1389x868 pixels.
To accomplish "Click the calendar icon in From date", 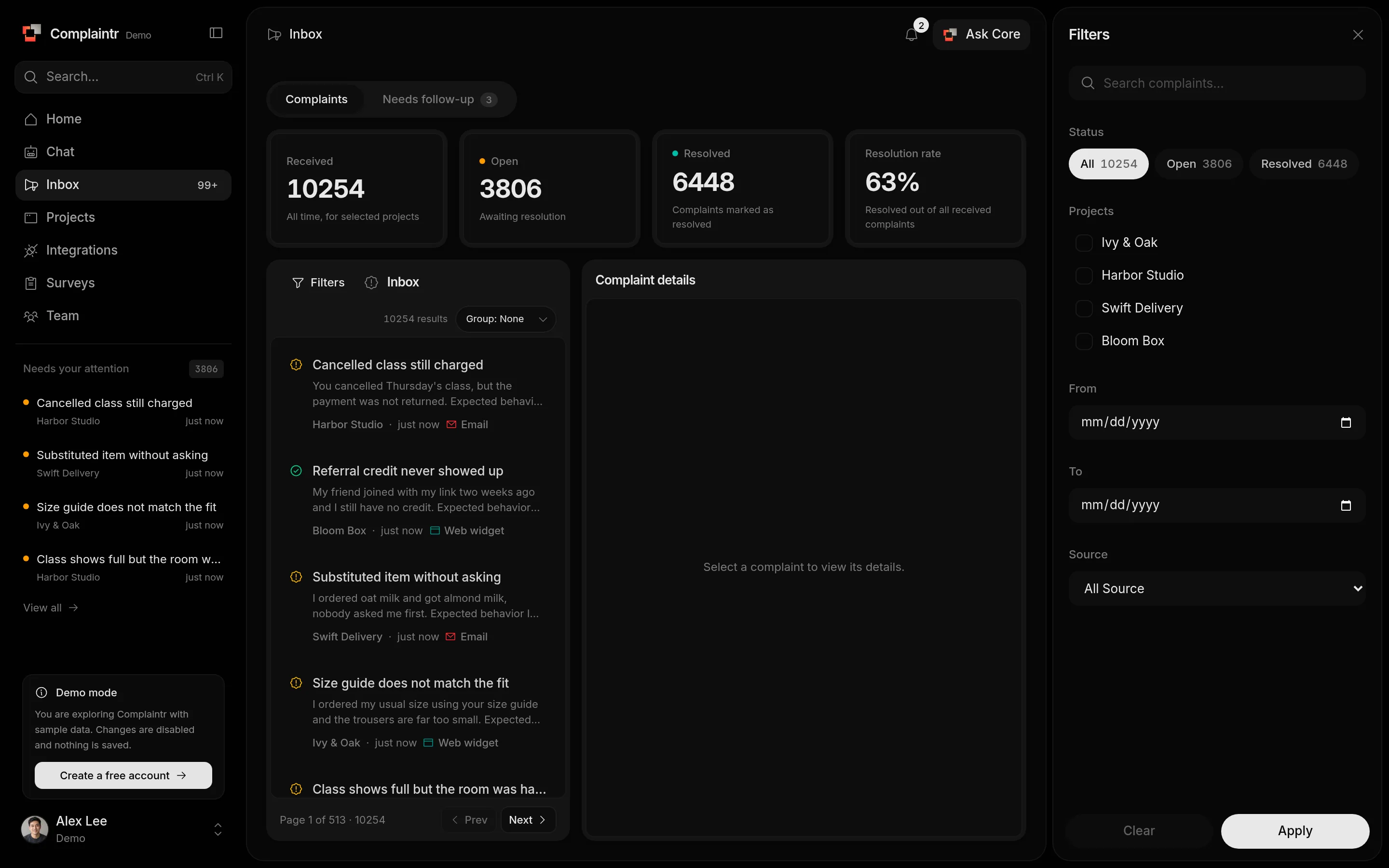I will pos(1346,422).
